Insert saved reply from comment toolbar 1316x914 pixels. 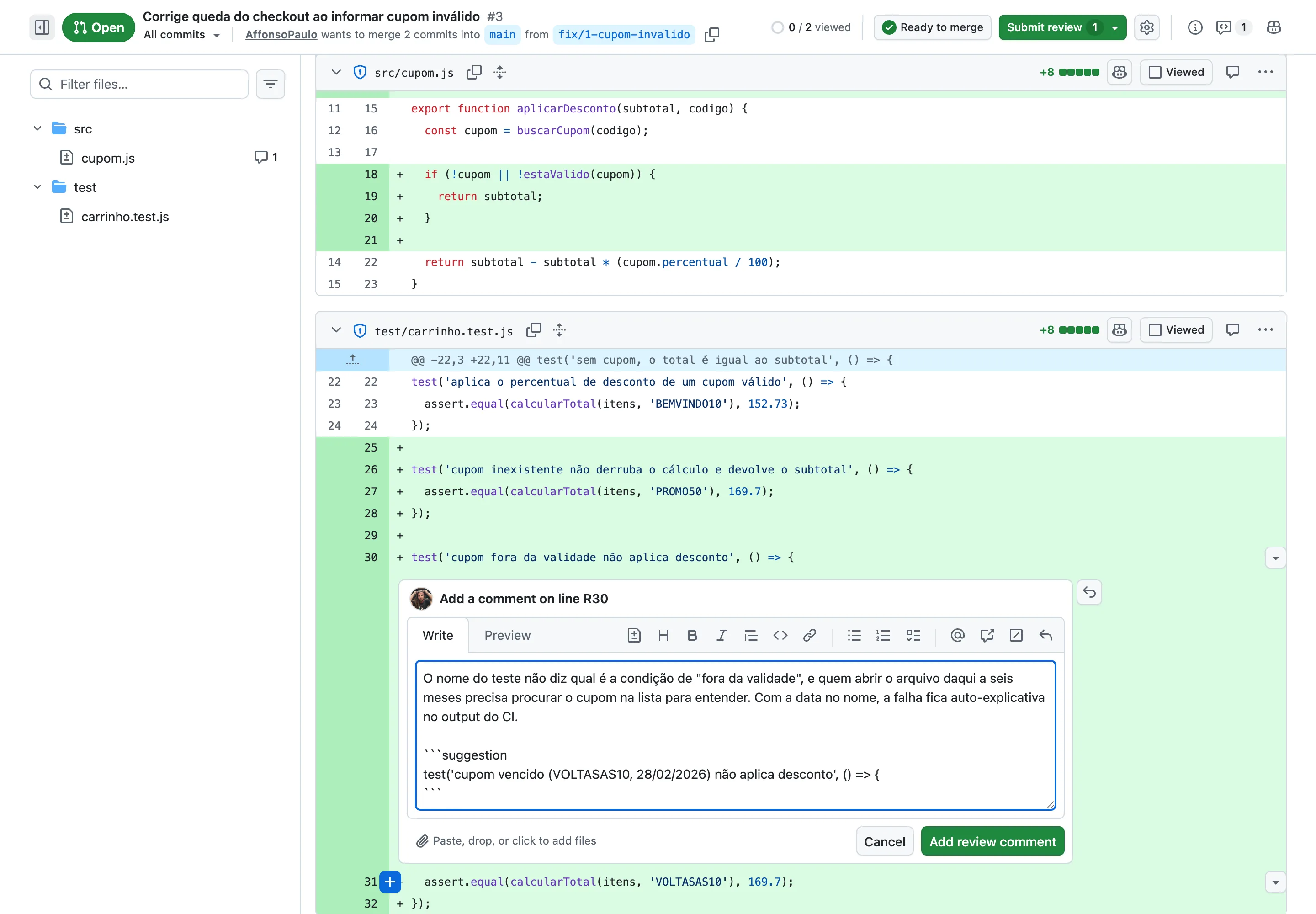(x=1045, y=635)
